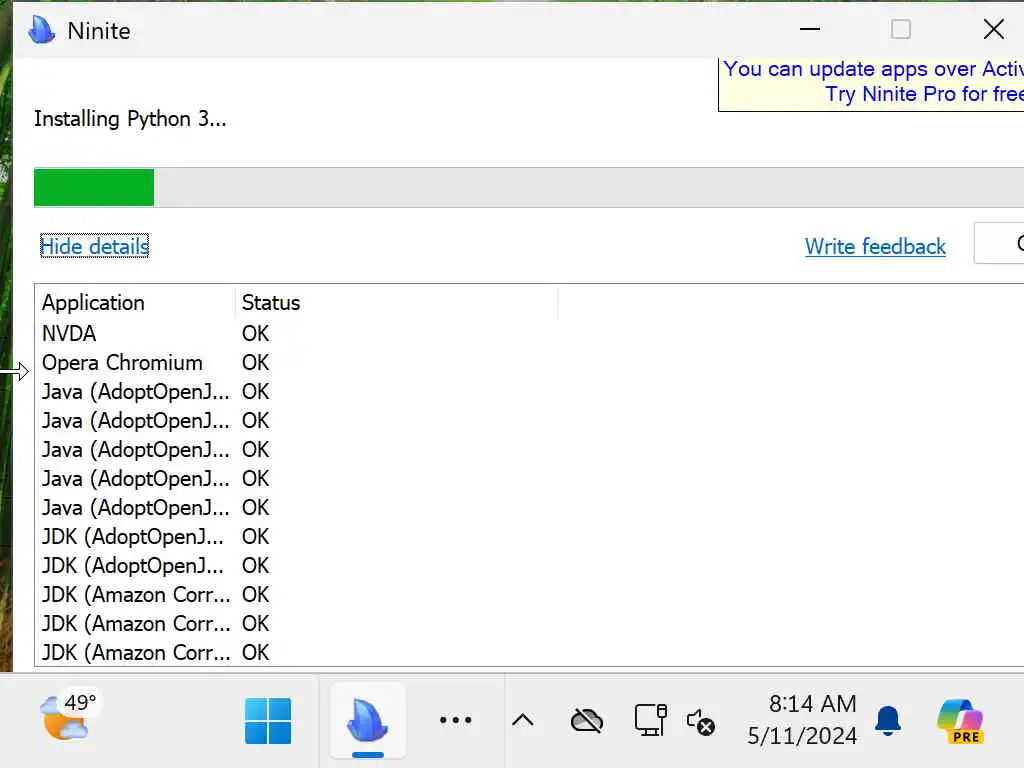Click the Application column header
The width and height of the screenshot is (1024, 768).
coord(135,302)
